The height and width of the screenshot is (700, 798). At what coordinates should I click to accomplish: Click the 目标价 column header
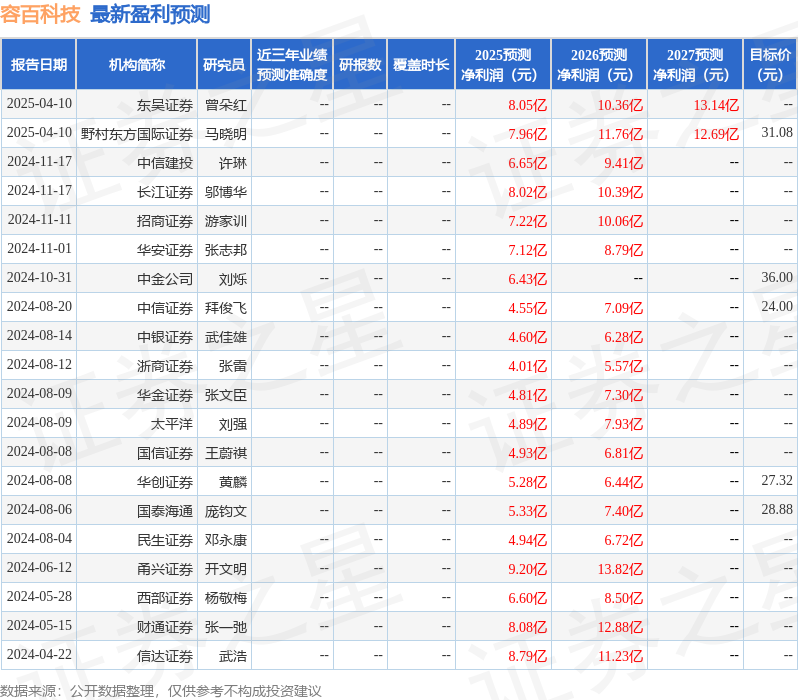click(x=770, y=65)
